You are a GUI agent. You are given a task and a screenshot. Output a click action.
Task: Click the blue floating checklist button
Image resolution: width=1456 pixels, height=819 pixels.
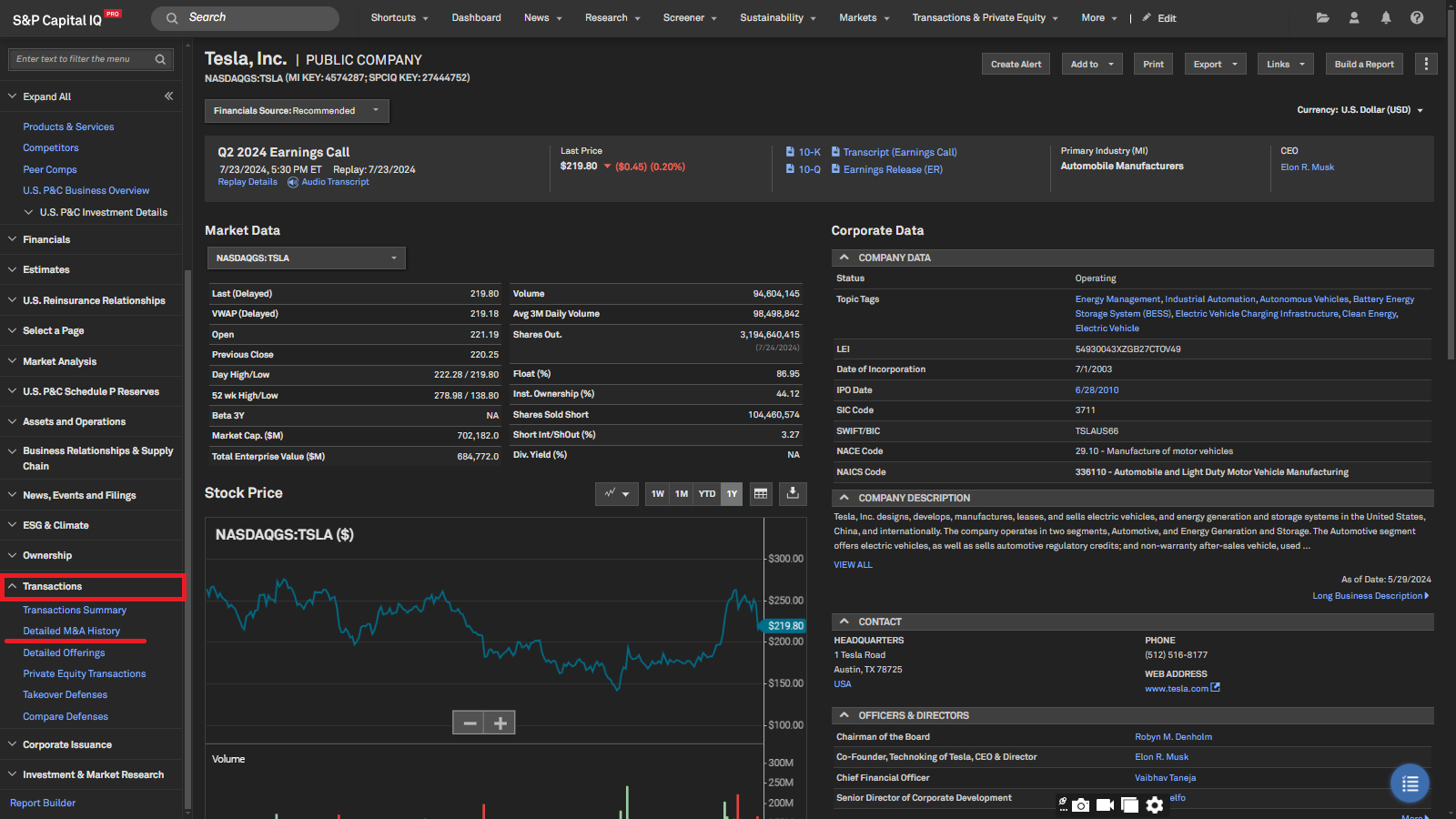click(x=1410, y=784)
